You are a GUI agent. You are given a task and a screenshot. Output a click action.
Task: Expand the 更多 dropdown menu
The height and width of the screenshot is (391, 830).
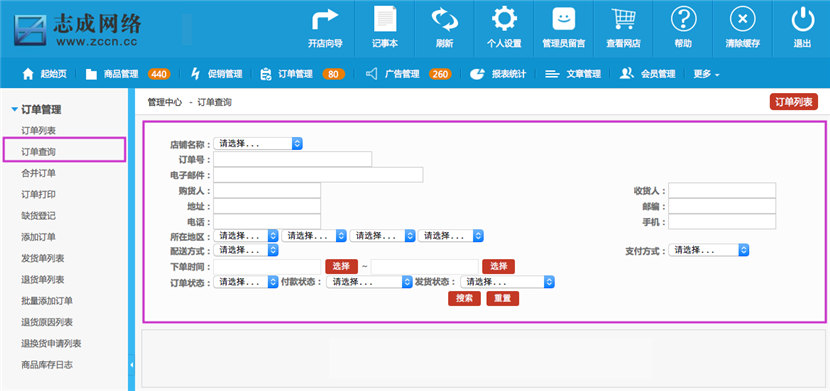coord(707,74)
